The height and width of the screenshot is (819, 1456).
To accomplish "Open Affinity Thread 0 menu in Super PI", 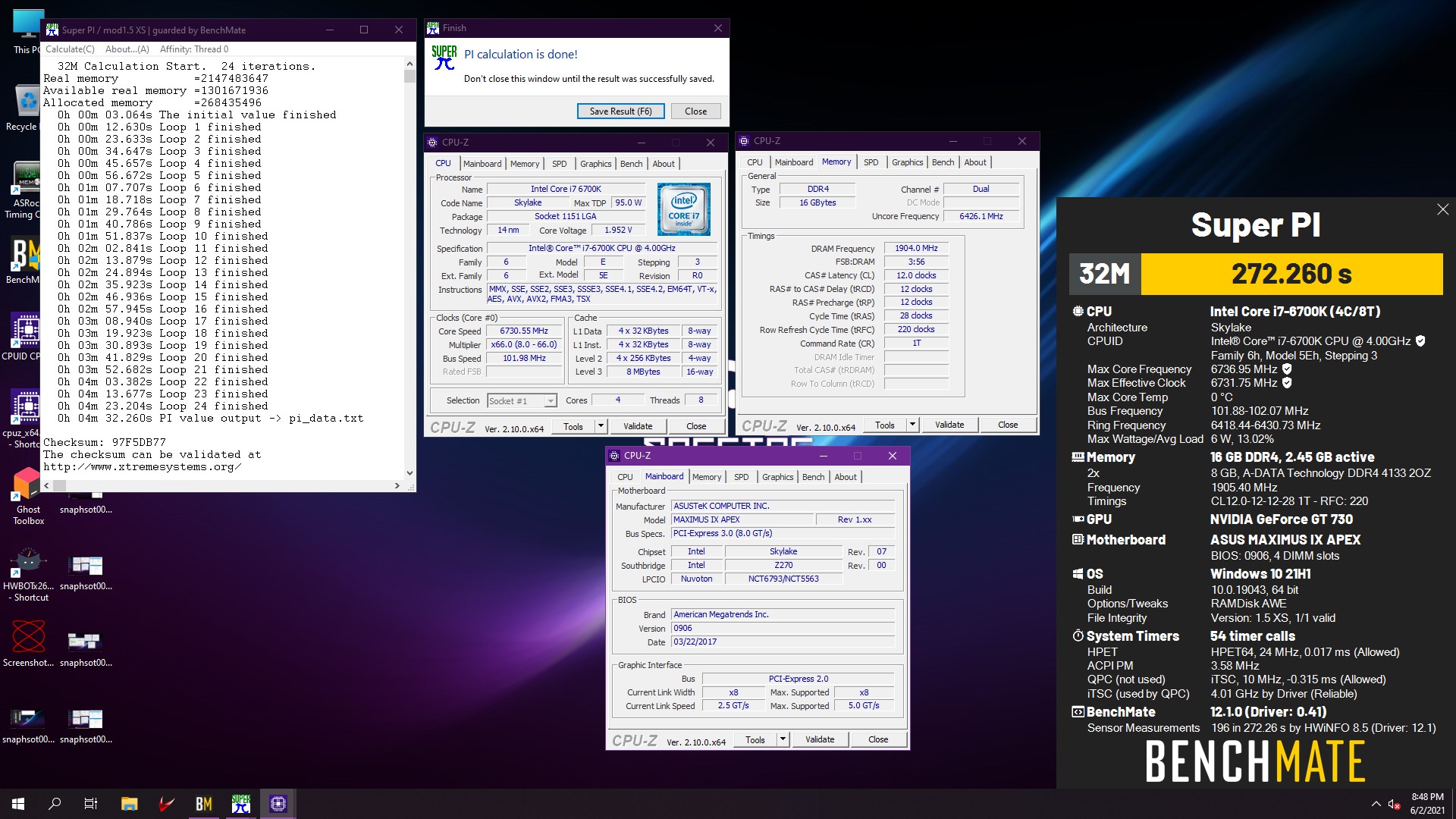I will tap(194, 49).
